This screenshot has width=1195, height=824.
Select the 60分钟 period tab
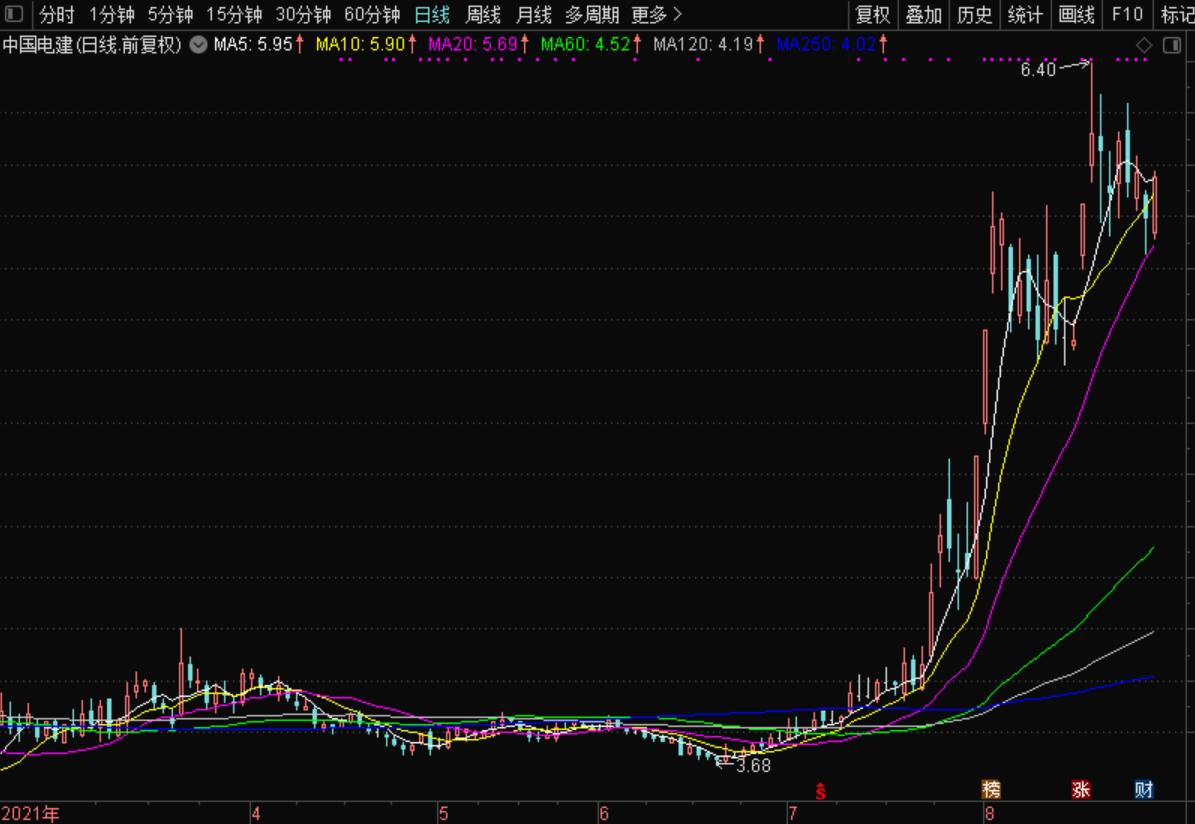372,14
